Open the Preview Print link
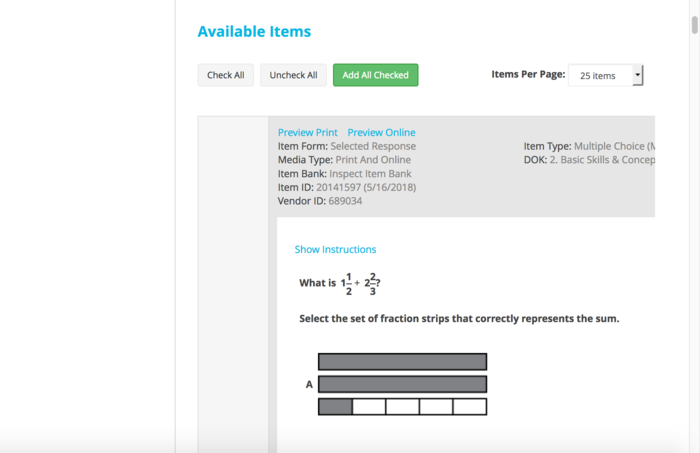This screenshot has height=453, width=700. pyautogui.click(x=307, y=132)
